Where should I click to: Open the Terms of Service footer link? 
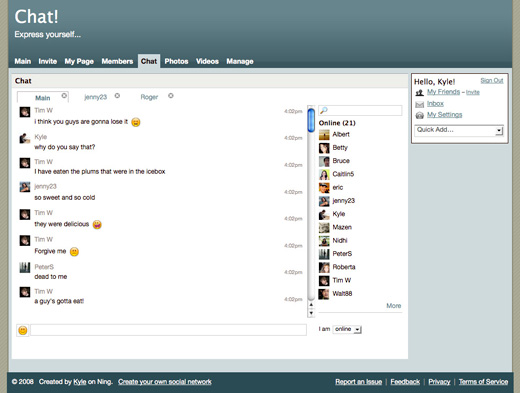click(x=483, y=382)
